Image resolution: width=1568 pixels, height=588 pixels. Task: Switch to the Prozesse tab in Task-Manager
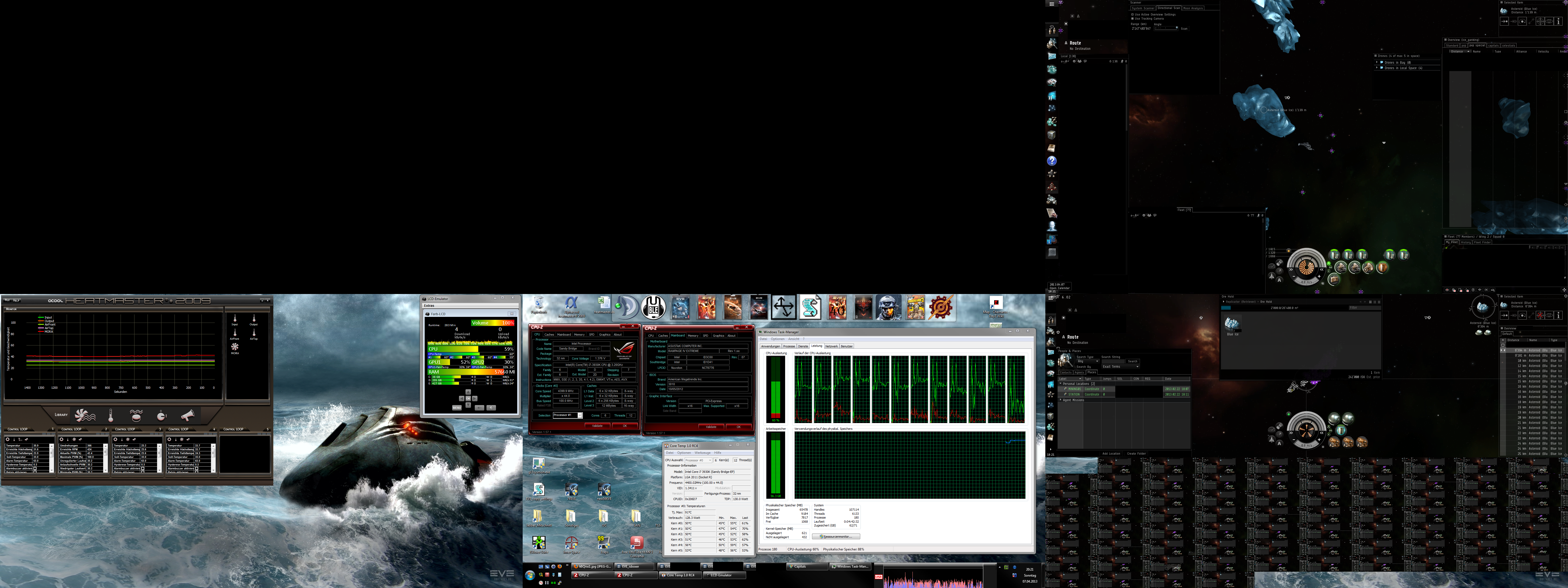coord(789,346)
